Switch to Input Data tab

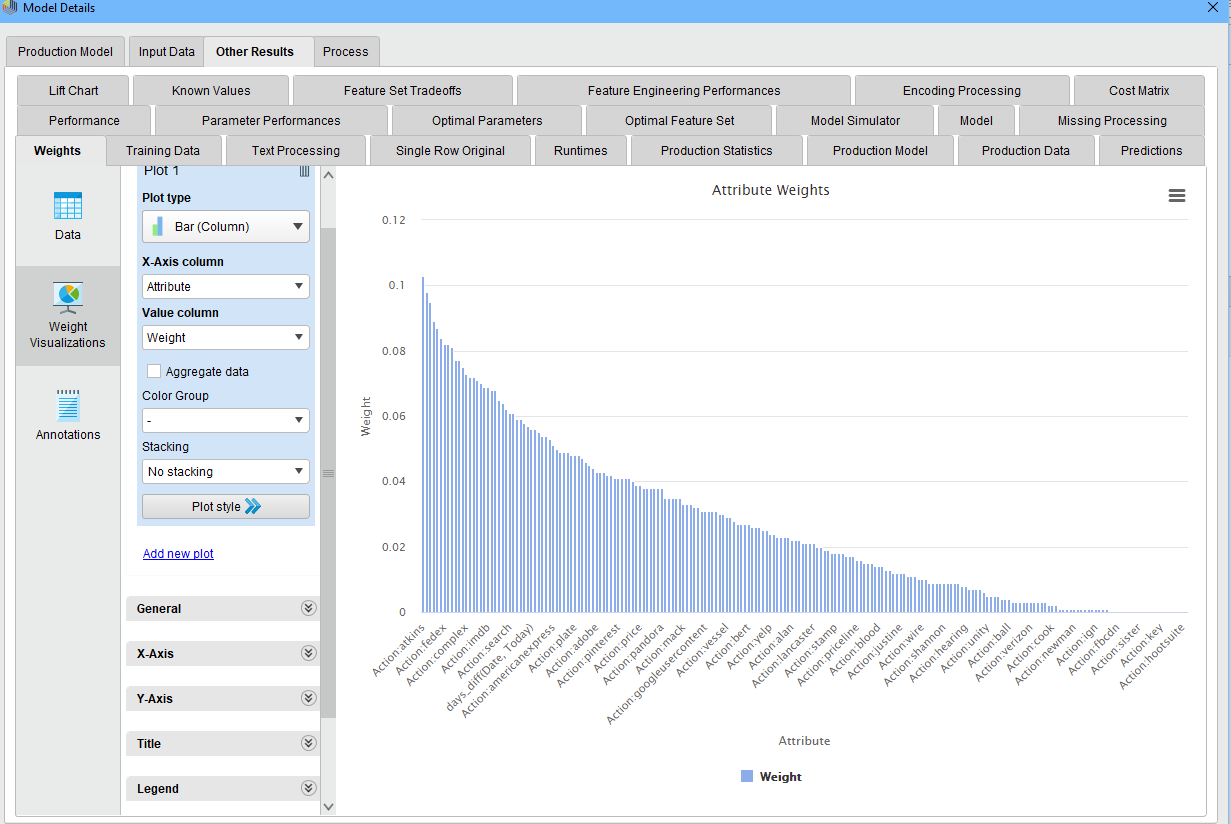(x=167, y=52)
